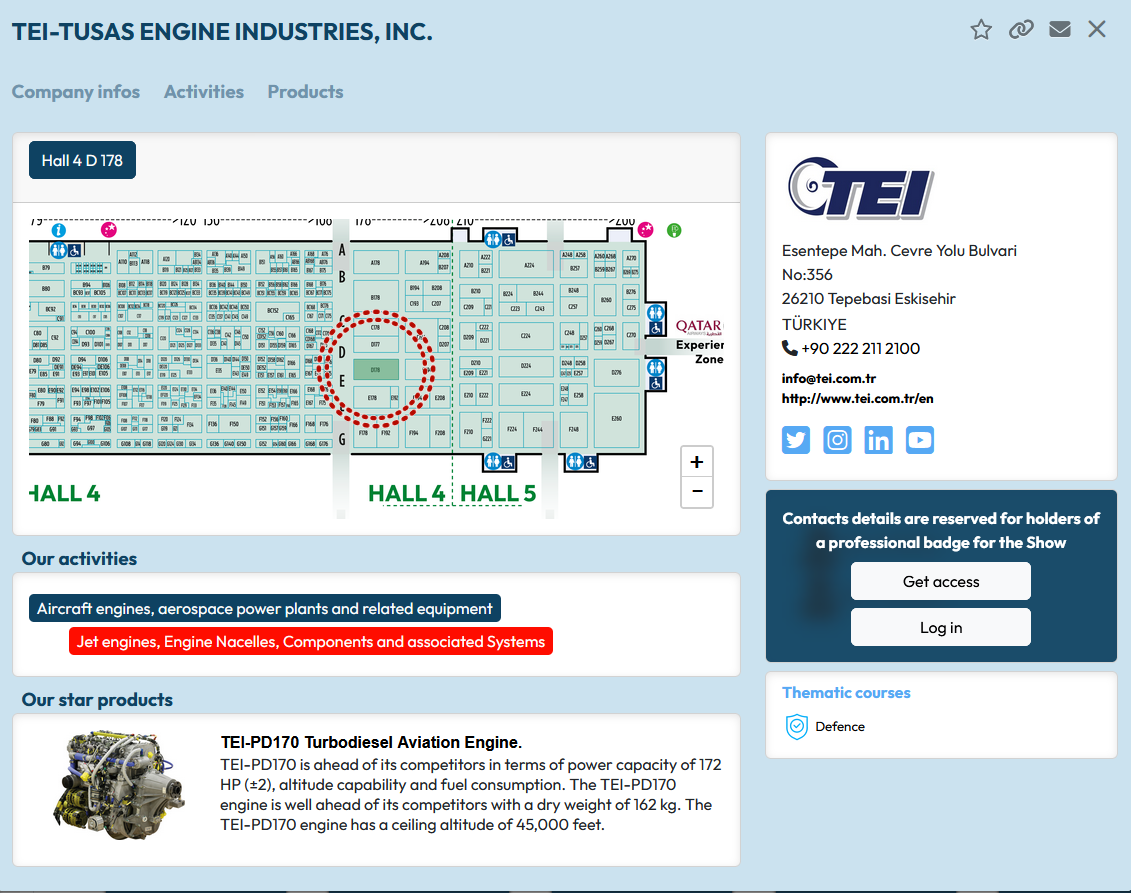Click the TEI company logo
1131x893 pixels.
(x=861, y=188)
